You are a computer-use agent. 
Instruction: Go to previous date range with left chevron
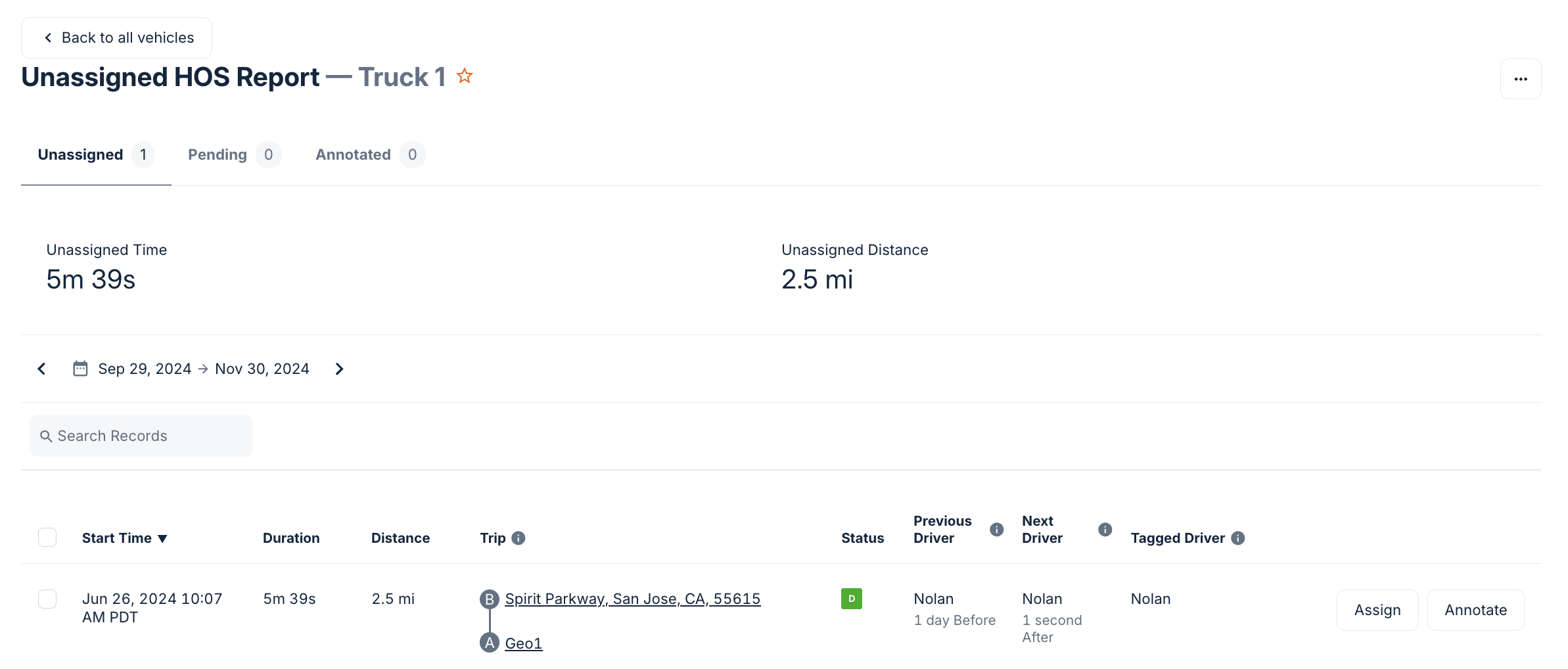click(42, 369)
